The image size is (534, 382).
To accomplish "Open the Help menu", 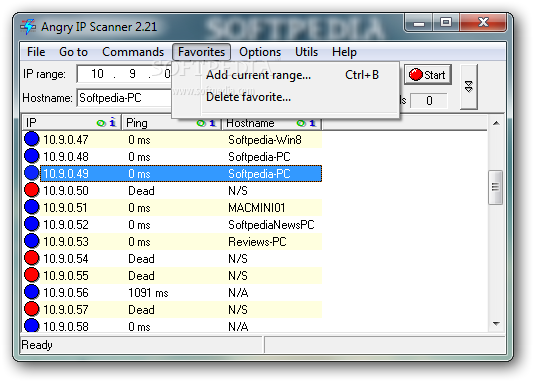I will (344, 52).
